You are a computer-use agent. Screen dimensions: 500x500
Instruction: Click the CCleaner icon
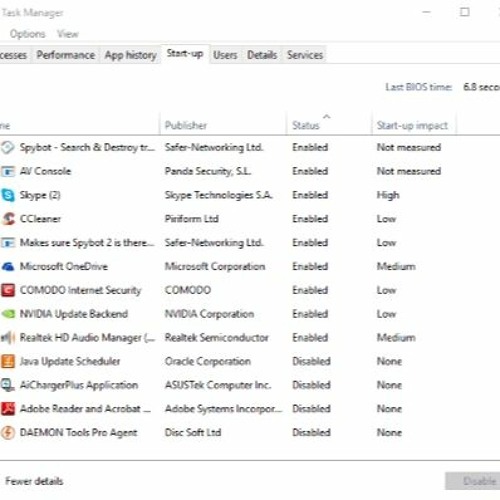pyautogui.click(x=8, y=219)
